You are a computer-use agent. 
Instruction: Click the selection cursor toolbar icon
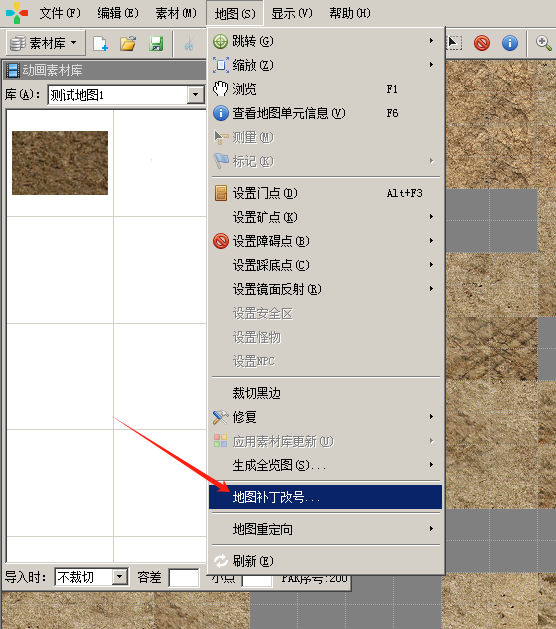click(x=455, y=43)
